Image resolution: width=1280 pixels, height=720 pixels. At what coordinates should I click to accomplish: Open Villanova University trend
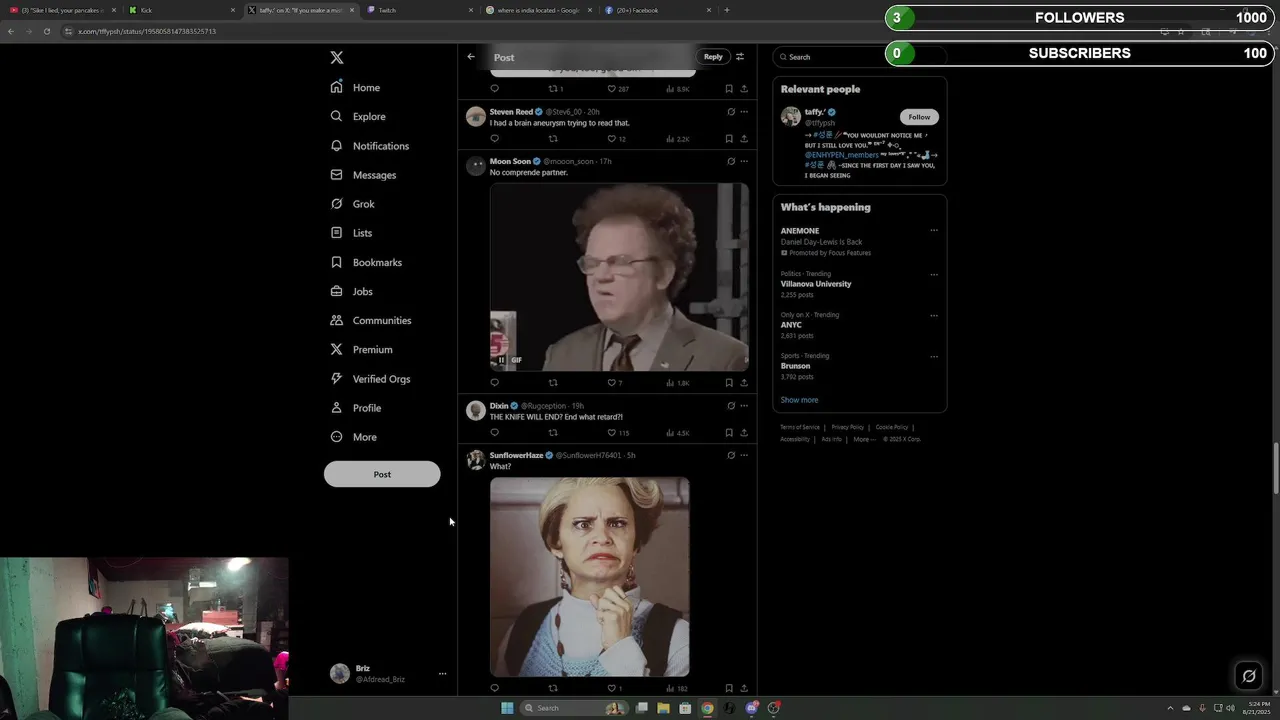click(x=816, y=284)
